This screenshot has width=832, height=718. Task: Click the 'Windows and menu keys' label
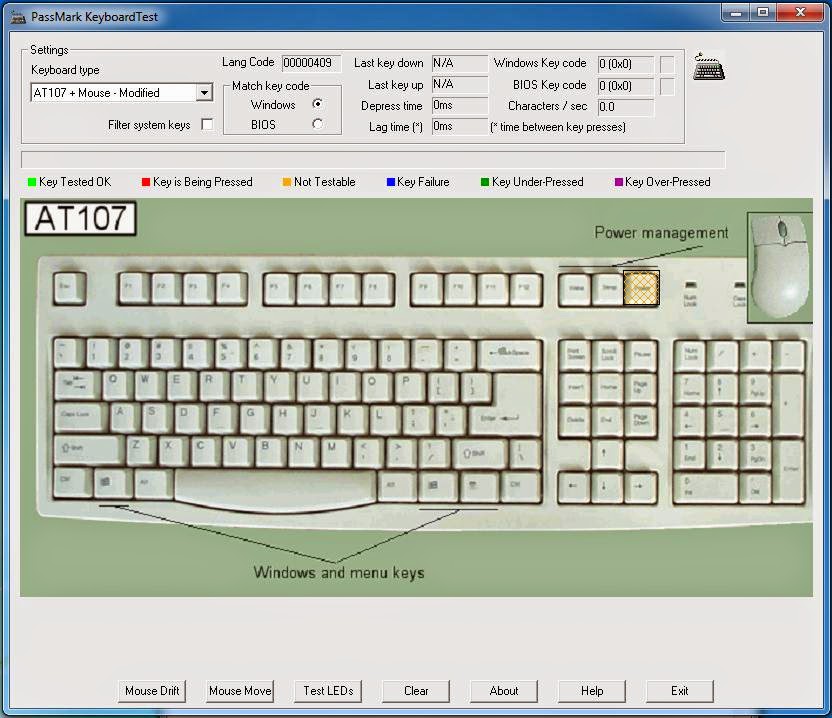[x=339, y=573]
